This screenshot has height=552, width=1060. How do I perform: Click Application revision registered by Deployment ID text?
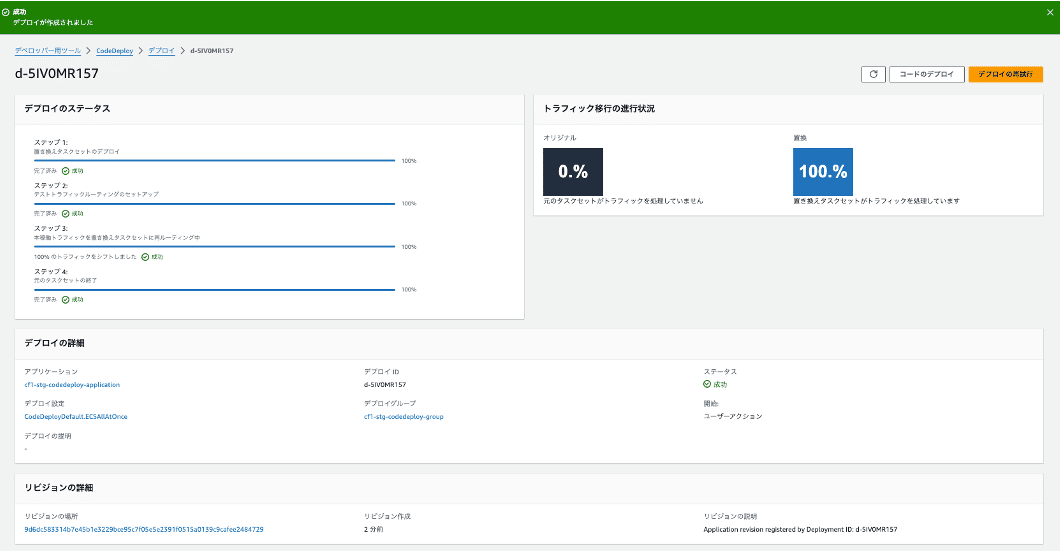pos(800,529)
